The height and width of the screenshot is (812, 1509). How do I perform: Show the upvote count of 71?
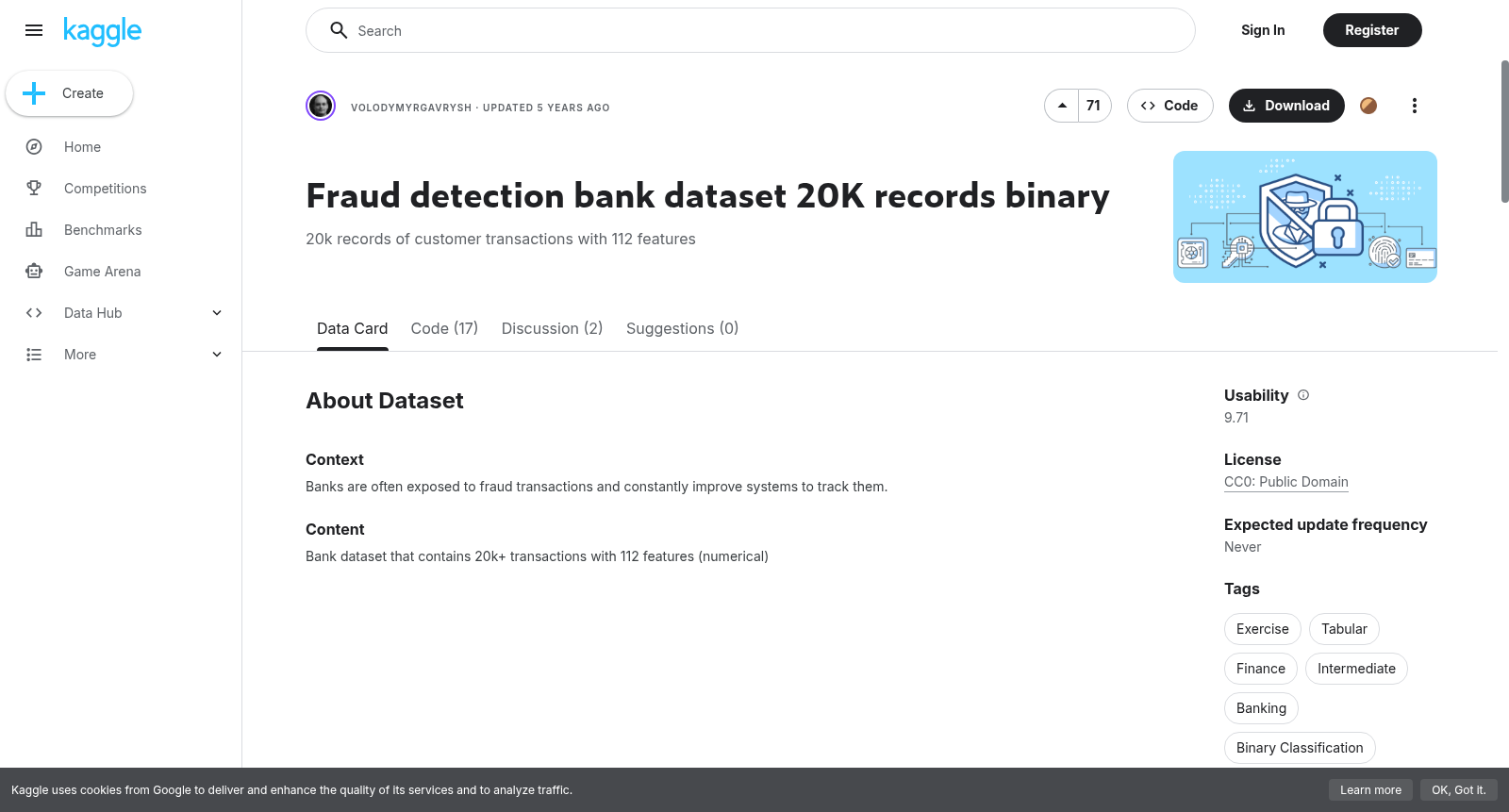[1094, 106]
